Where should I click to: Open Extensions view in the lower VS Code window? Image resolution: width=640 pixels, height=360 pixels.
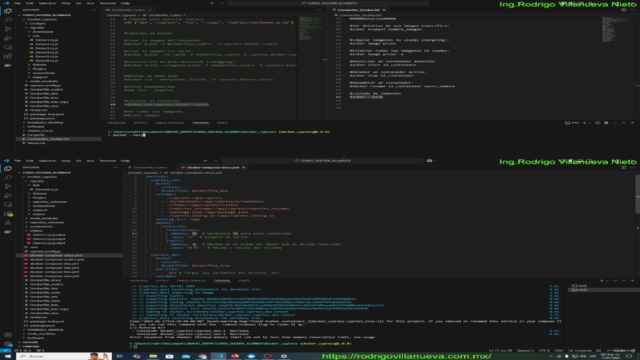7,213
